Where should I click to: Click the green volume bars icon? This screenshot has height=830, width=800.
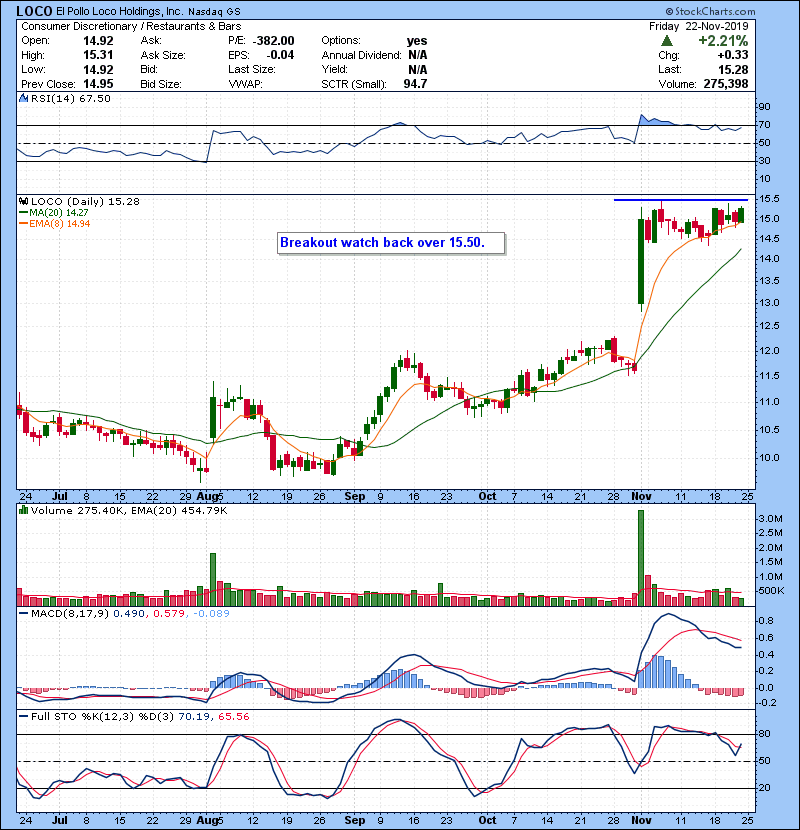pos(23,510)
